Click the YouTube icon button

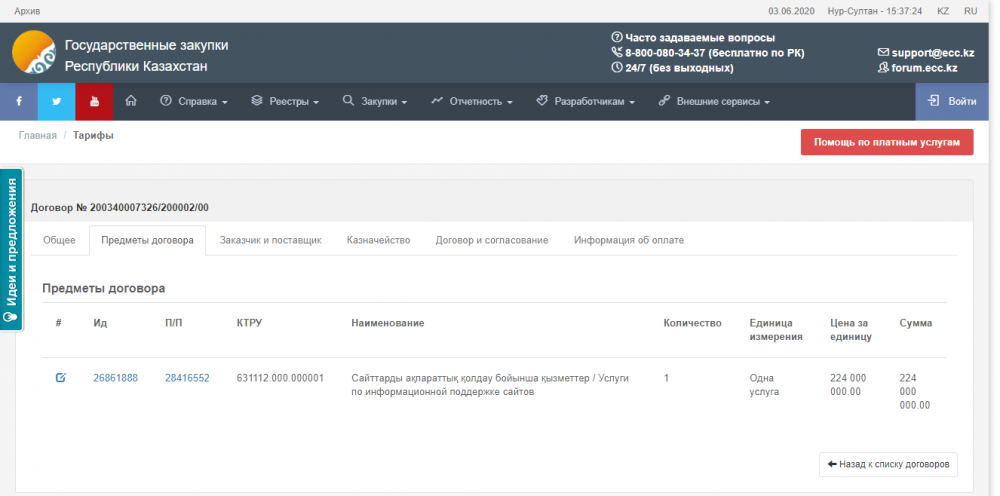coord(94,101)
